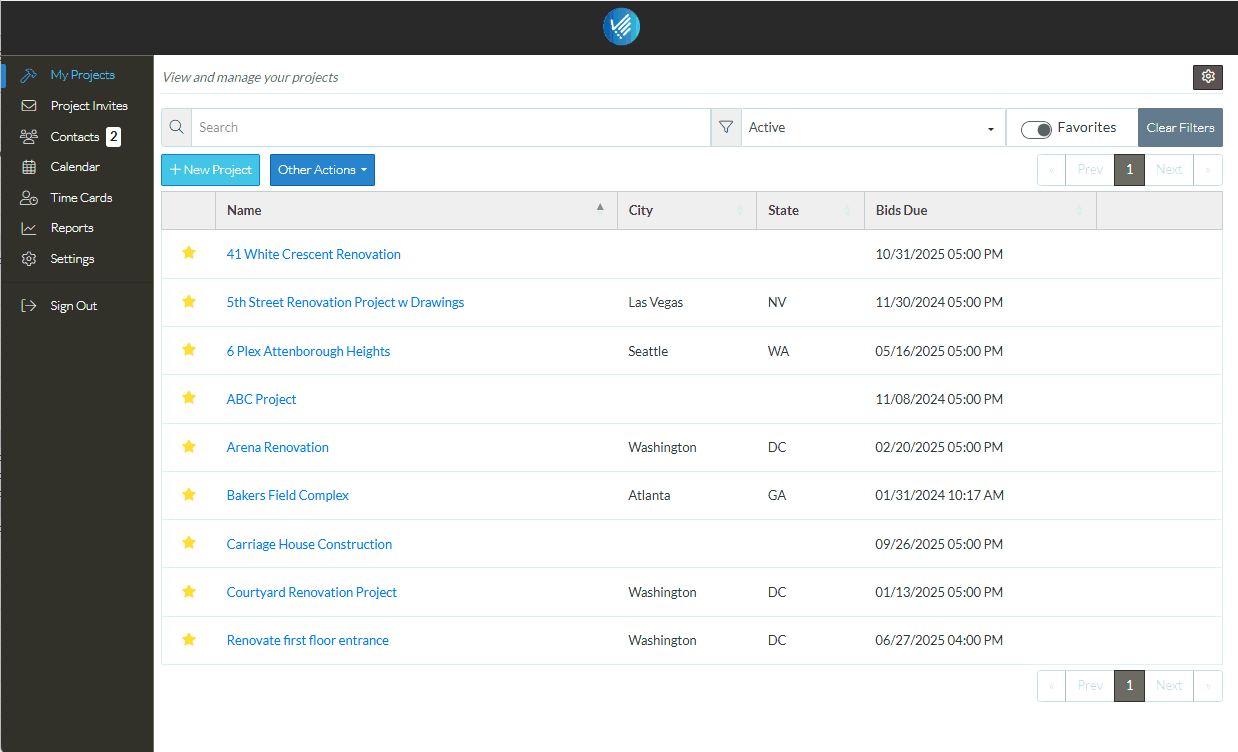Click the Reports chart icon in the sidebar
1238x752 pixels.
29,228
